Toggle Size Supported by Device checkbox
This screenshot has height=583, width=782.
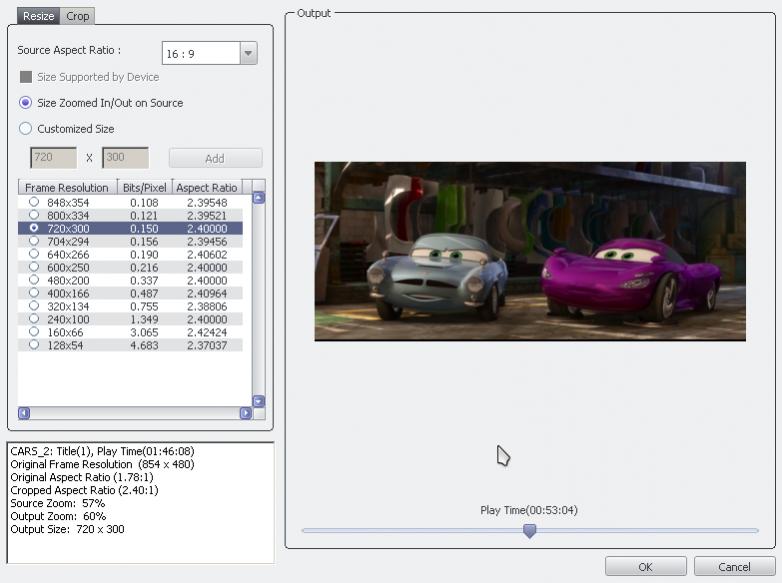pos(26,77)
